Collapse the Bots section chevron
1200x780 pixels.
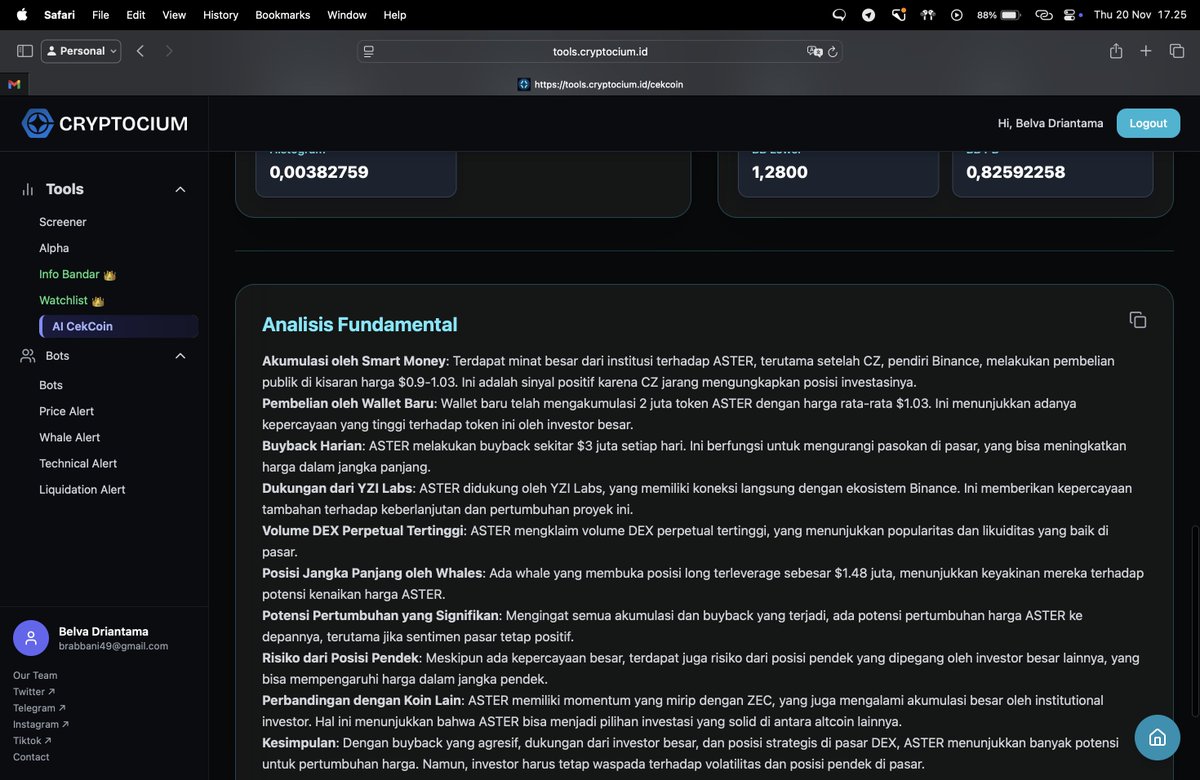[x=181, y=356]
